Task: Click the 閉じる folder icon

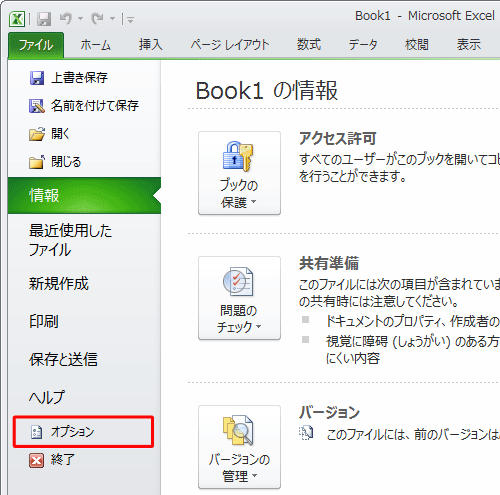Action: pyautogui.click(x=37, y=162)
